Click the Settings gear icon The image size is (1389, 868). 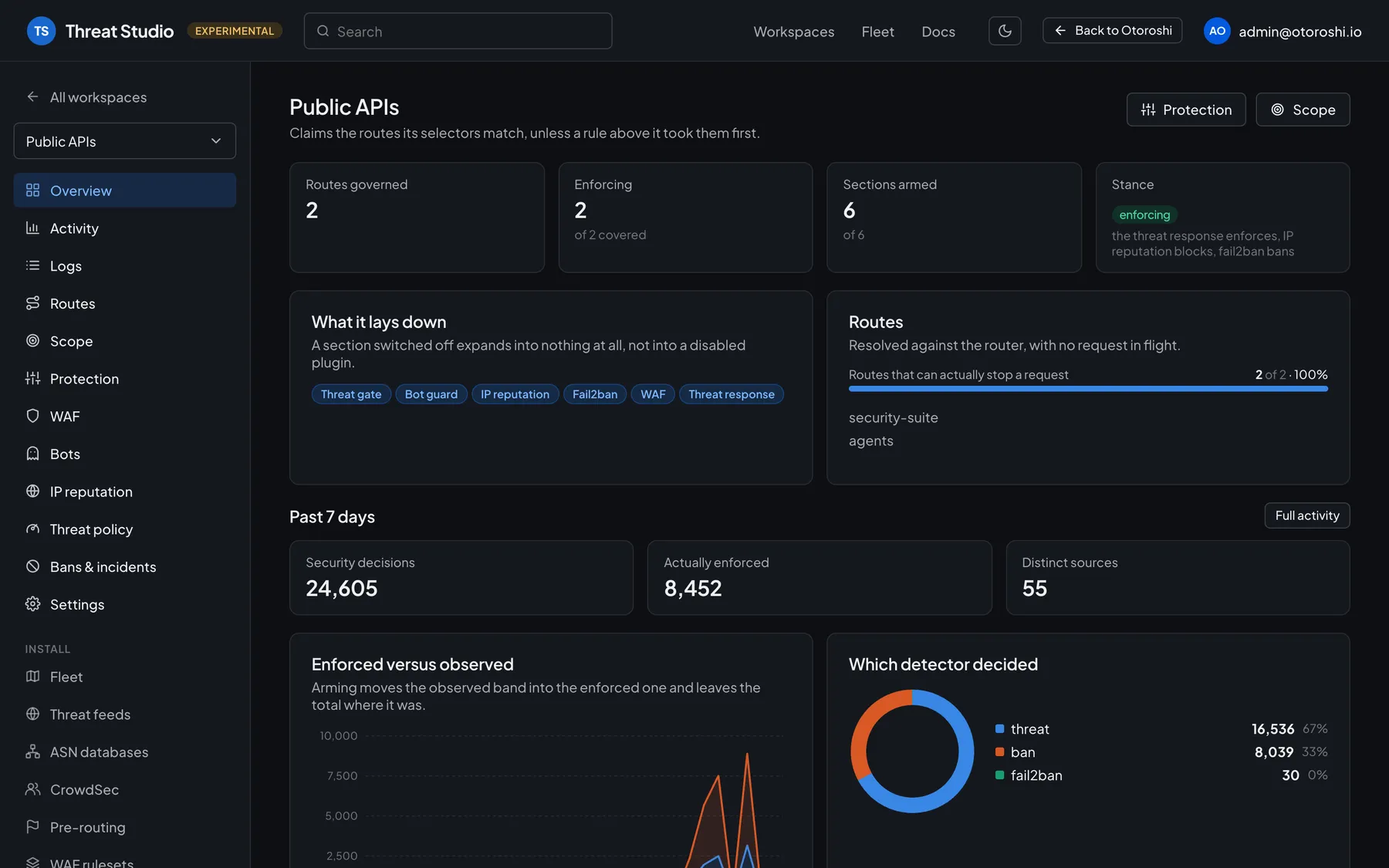pyautogui.click(x=32, y=604)
